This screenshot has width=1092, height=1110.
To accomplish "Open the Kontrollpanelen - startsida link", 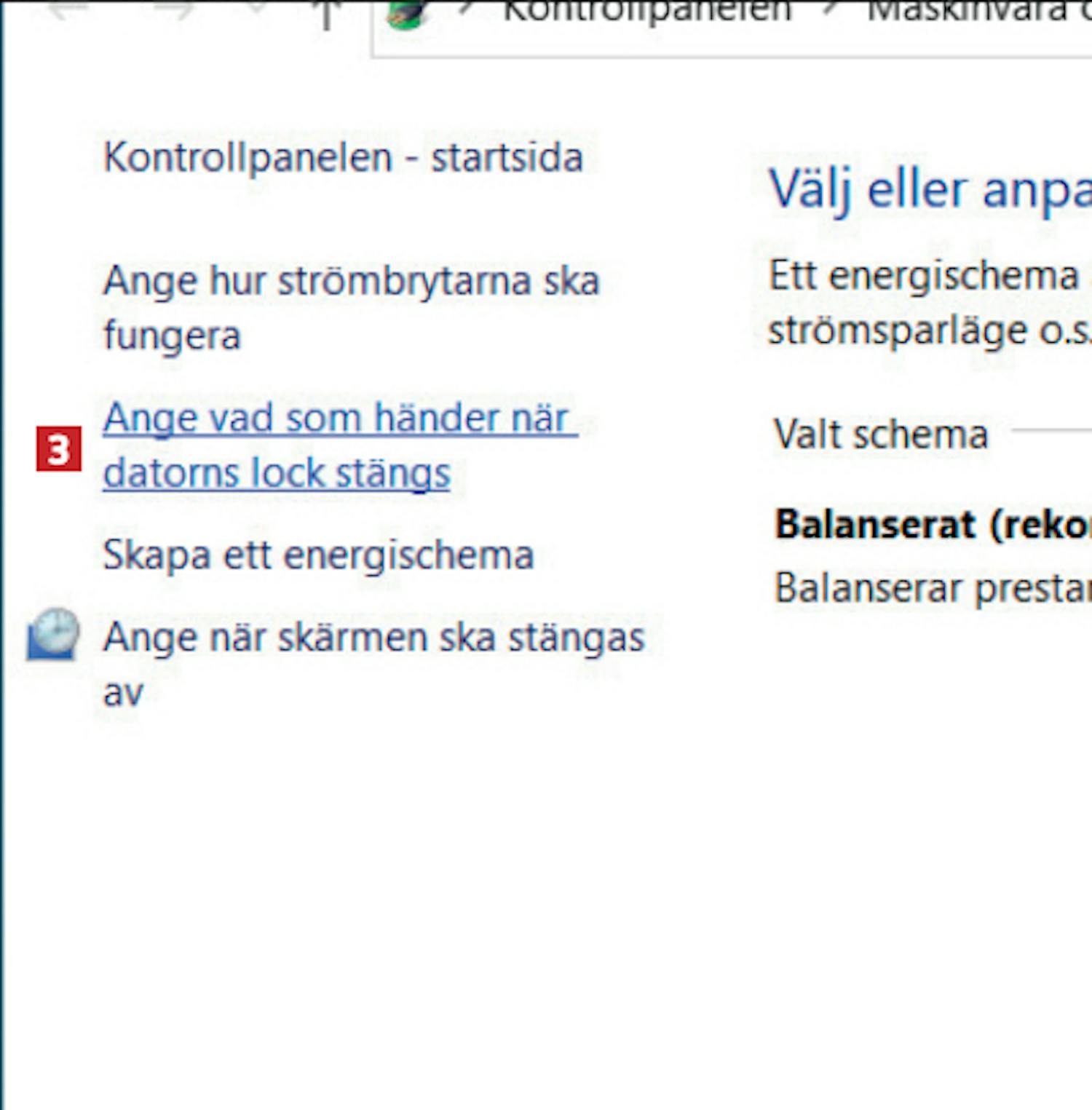I will tap(343, 157).
